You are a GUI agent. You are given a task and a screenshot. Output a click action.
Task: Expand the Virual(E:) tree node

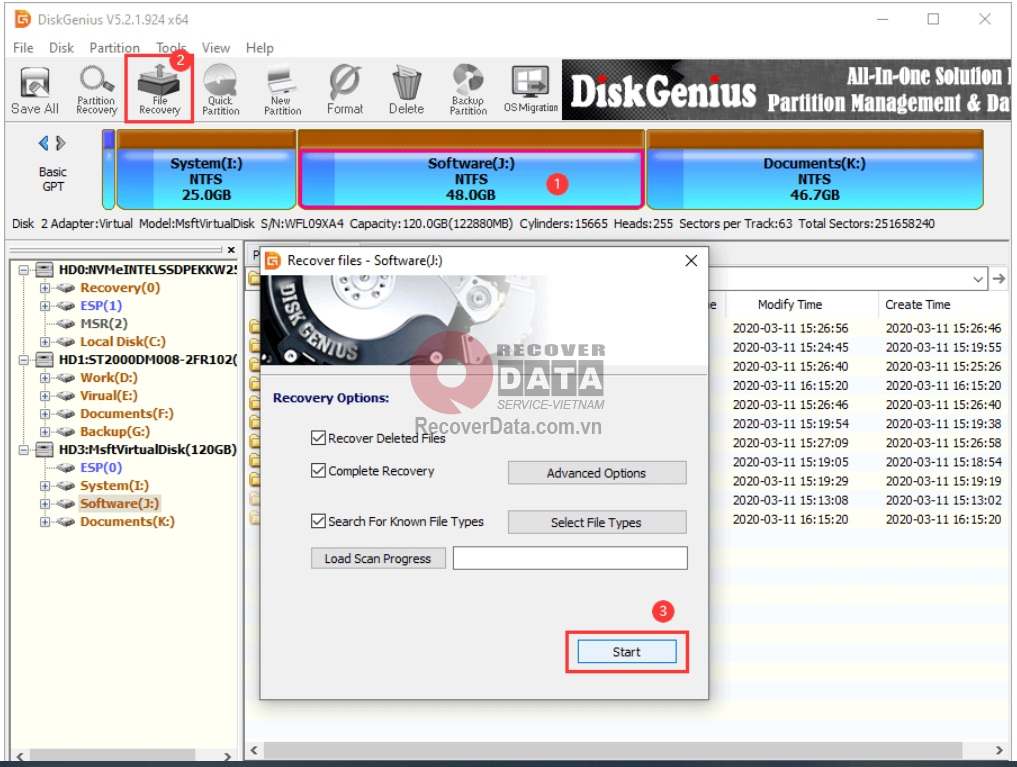[45, 395]
